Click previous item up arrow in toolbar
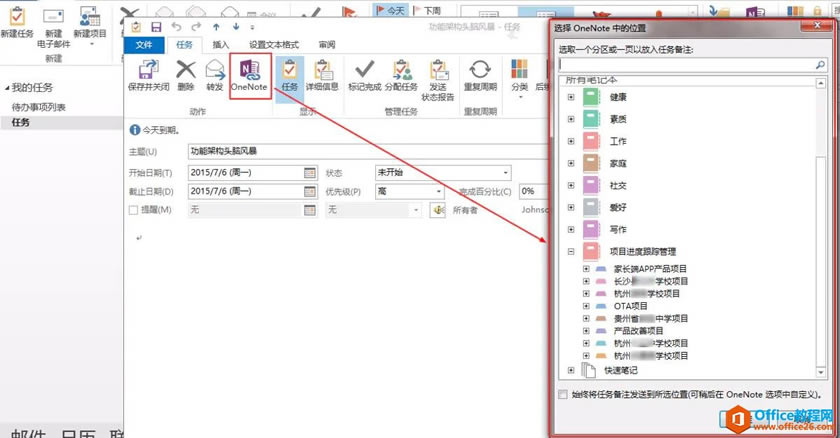This screenshot has width=840, height=438. [216, 27]
